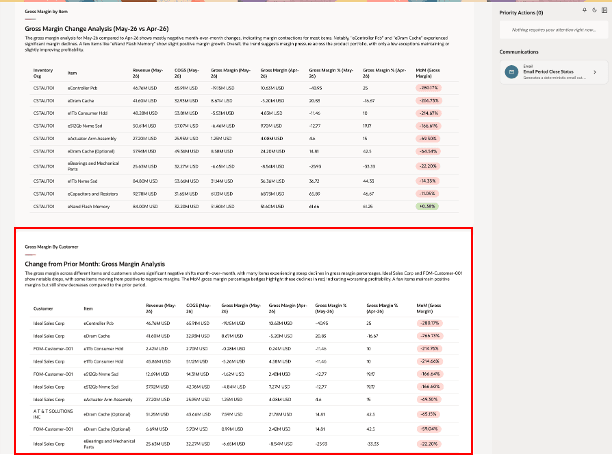
Task: Click eDram Cache row in the by-item table
Action: pos(81,101)
